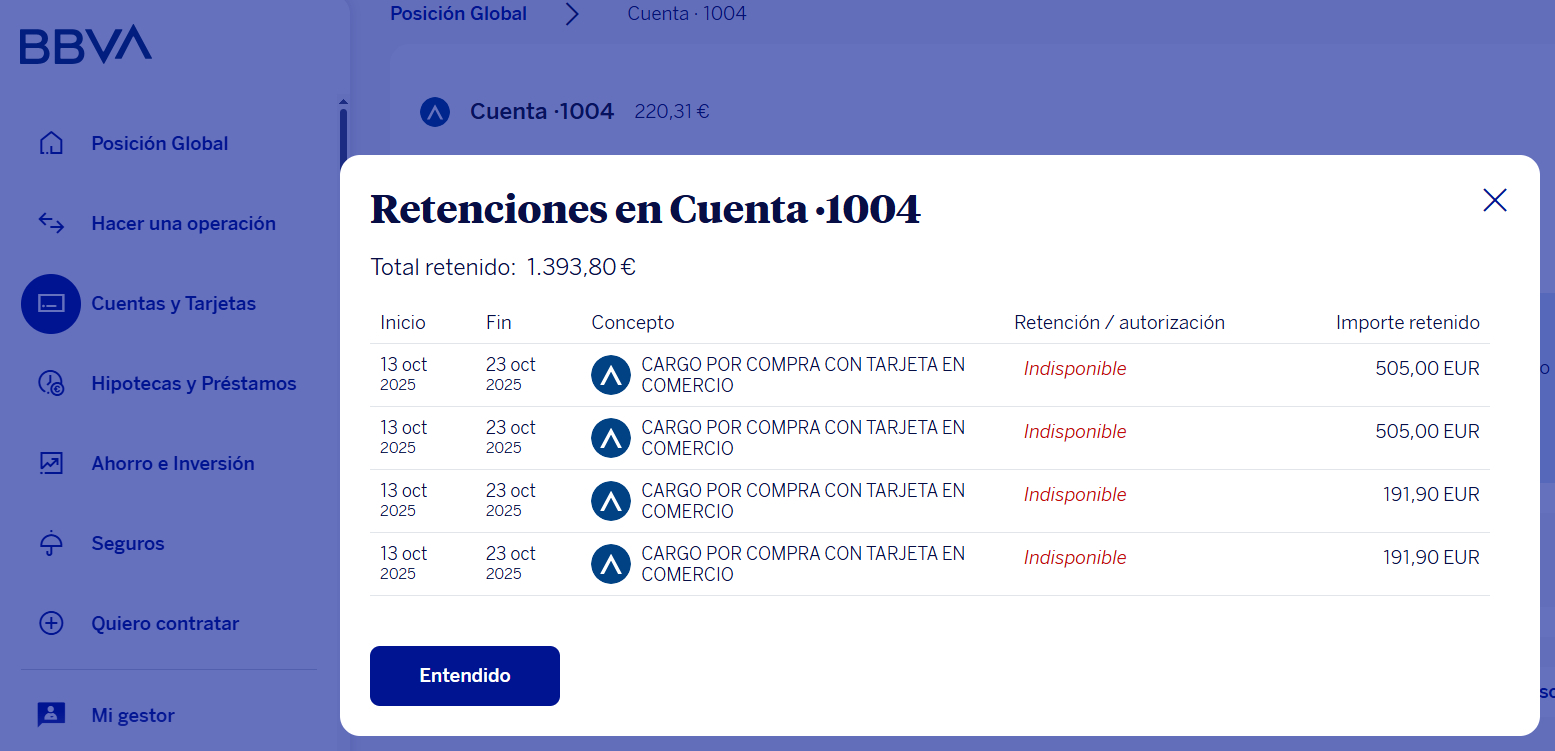Screen dimensions: 1555x751
Task: Click the Mi gestor person icon
Action: tap(51, 715)
